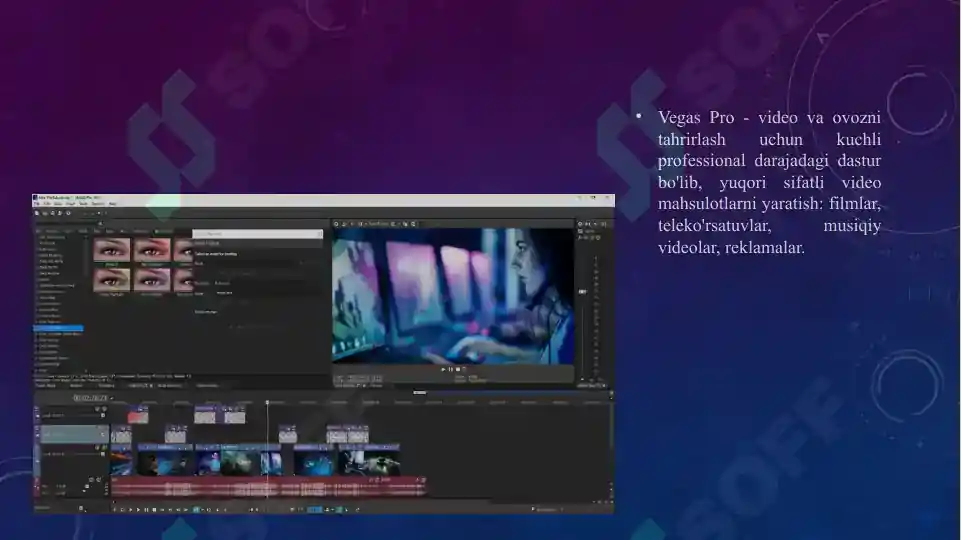Click the Stop button under video preview
961x540 pixels.
[458, 369]
